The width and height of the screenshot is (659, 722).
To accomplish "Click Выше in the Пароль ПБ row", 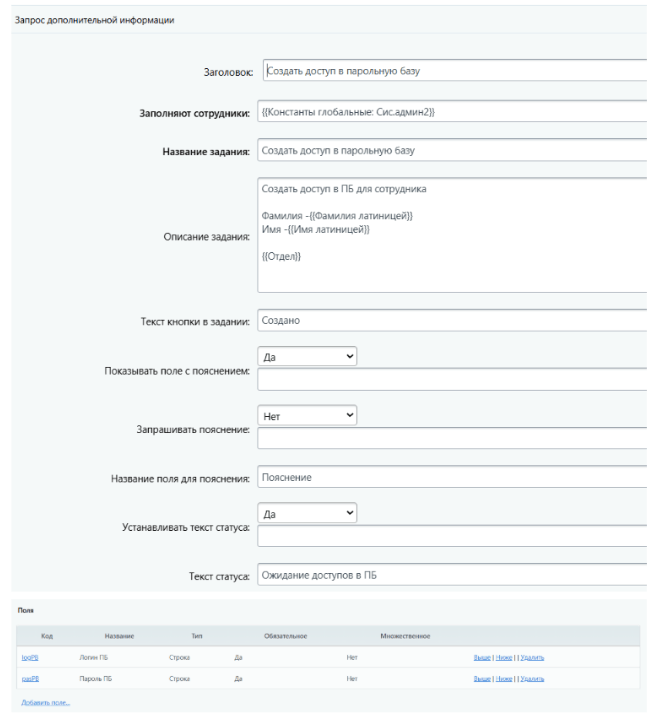I will [482, 679].
